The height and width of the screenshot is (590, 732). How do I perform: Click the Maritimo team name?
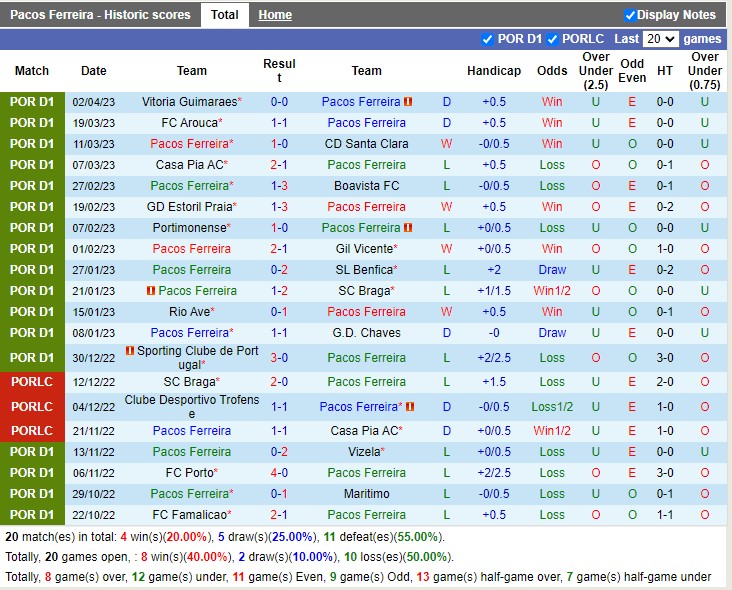pyautogui.click(x=366, y=494)
